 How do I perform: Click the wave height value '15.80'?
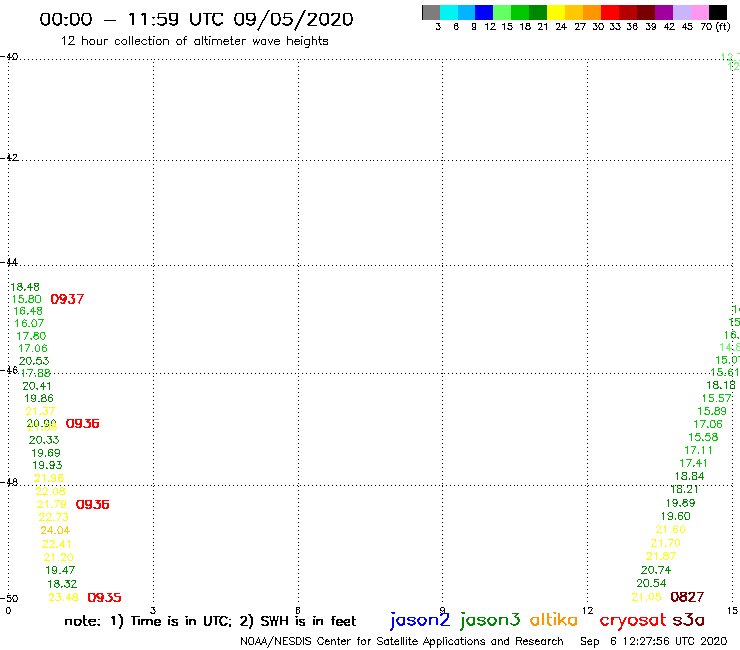tap(27, 299)
